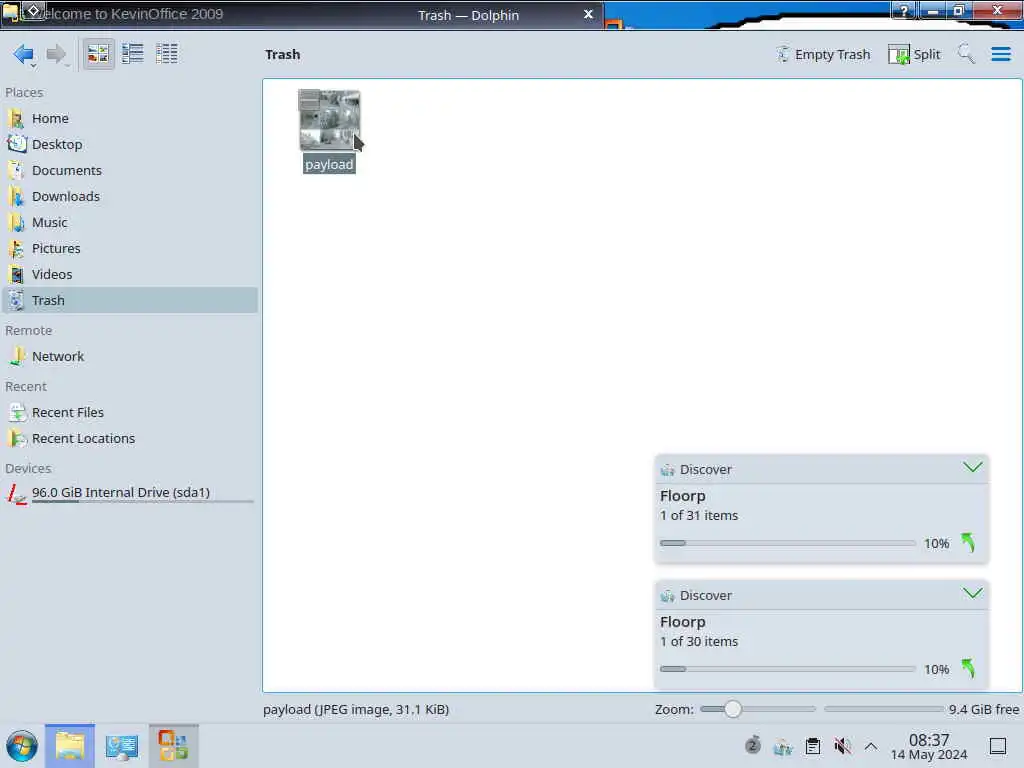Select the 96.0 GiB Internal Drive (sda1)
1024x768 pixels.
coord(129,494)
